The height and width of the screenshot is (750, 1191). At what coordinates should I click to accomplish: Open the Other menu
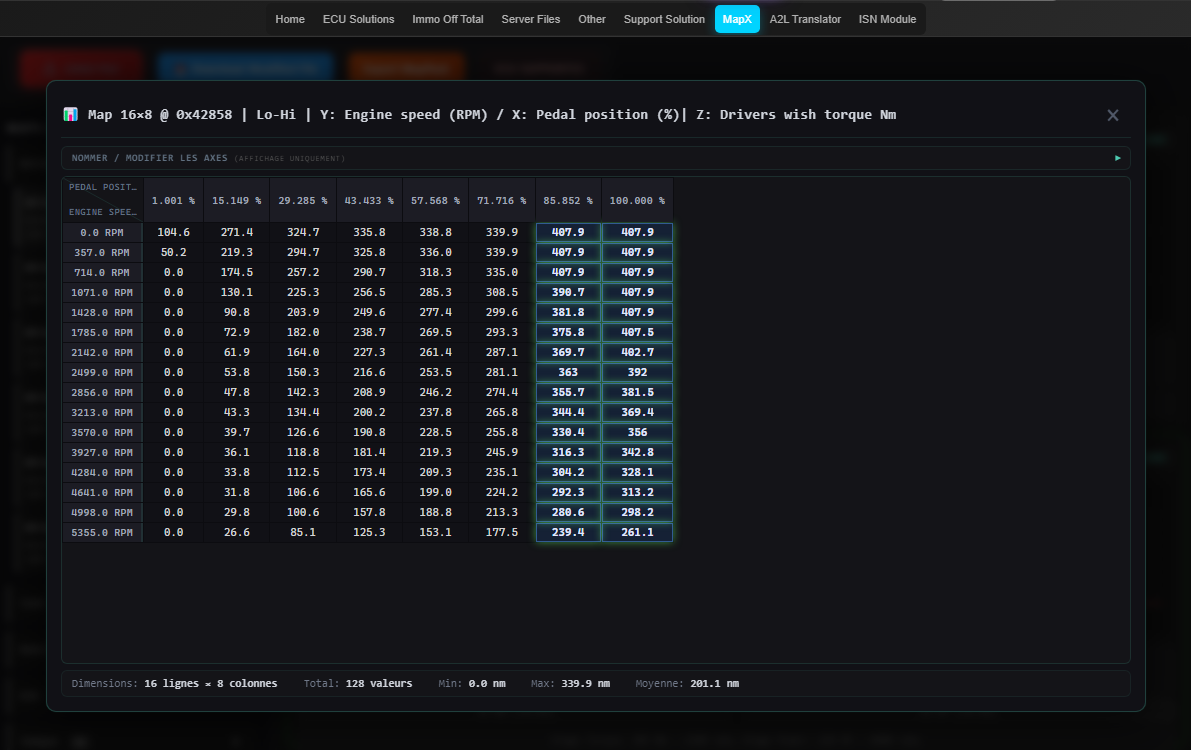point(592,19)
